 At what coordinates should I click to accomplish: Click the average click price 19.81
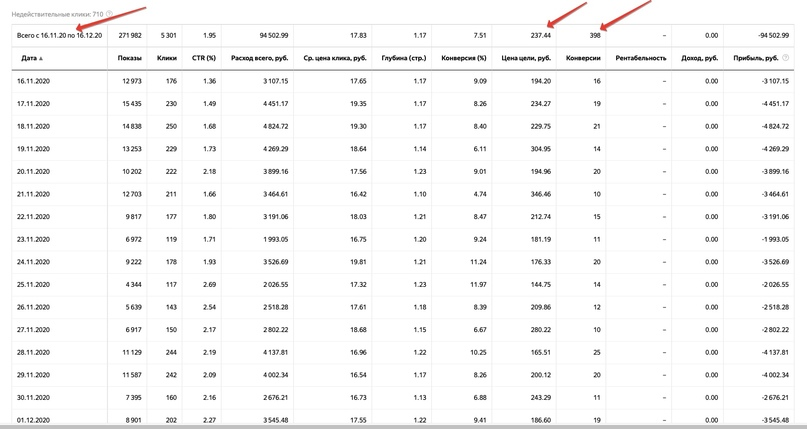point(358,262)
